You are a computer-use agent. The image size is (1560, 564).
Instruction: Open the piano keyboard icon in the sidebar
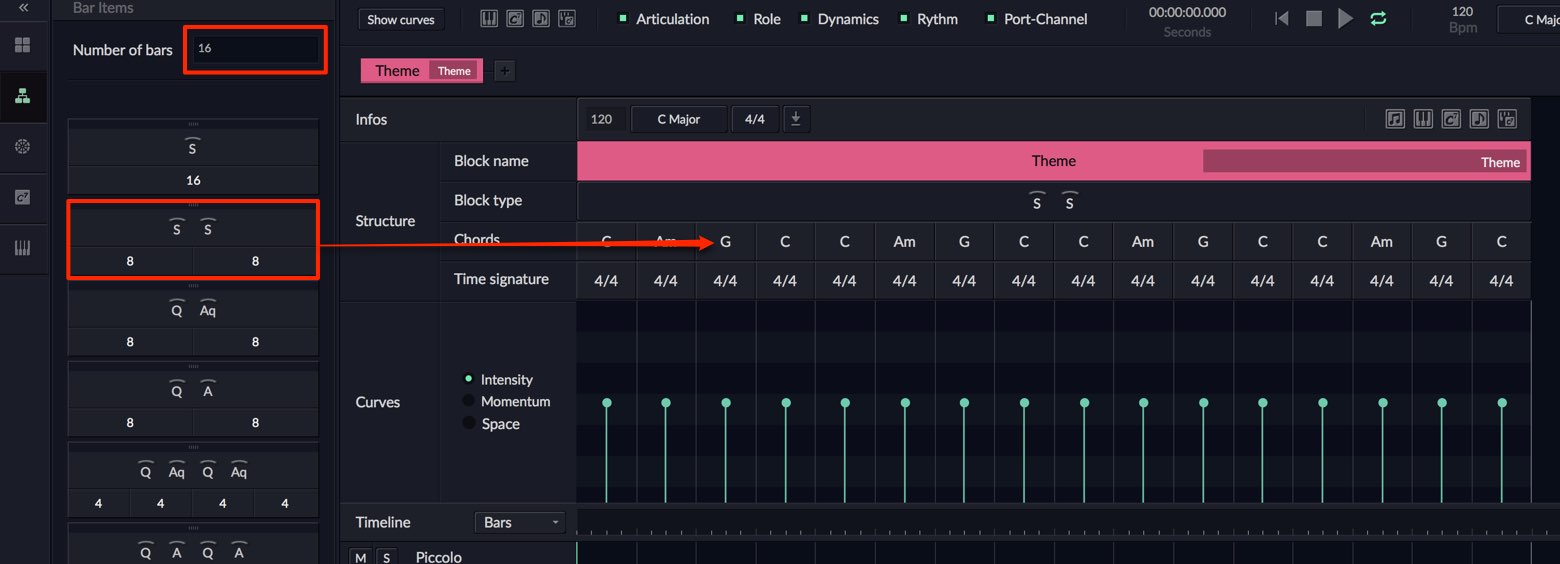[22, 248]
